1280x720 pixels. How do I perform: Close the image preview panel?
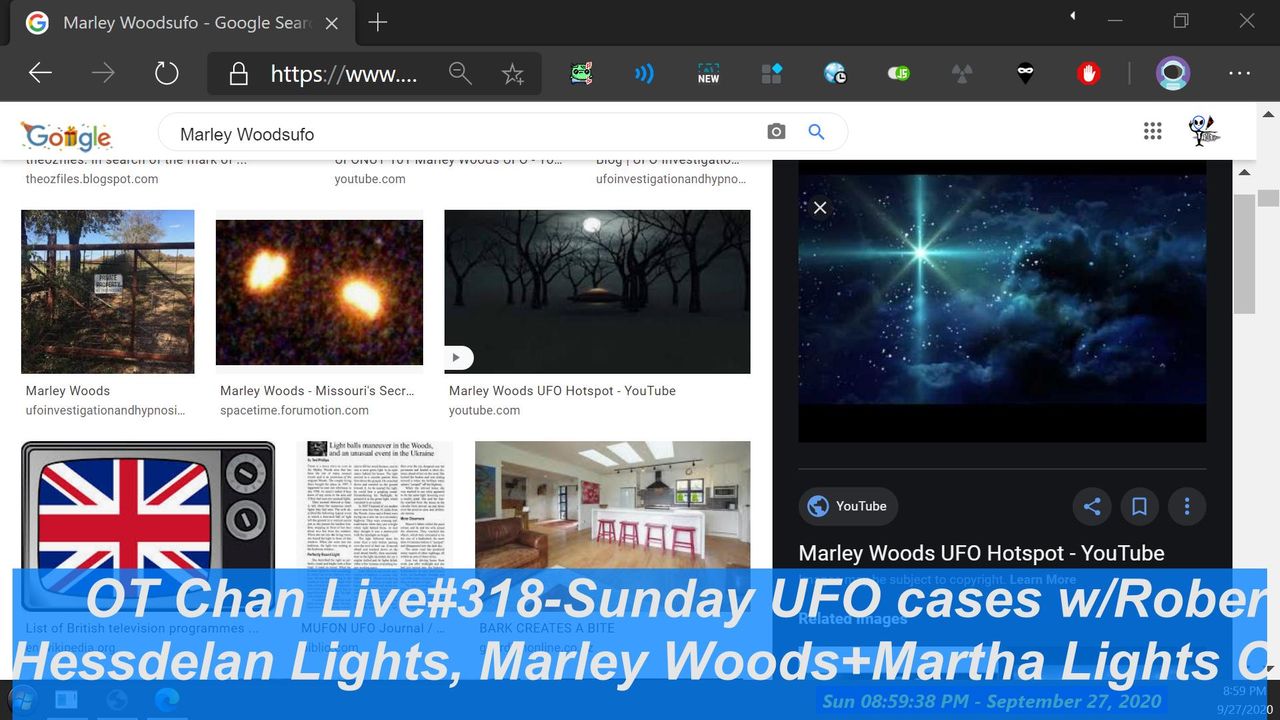point(820,208)
